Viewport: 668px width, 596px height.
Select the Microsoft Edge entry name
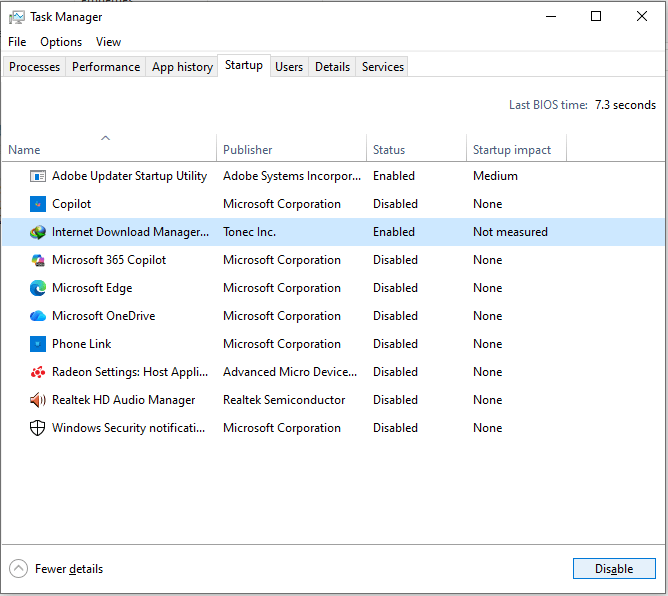point(92,288)
